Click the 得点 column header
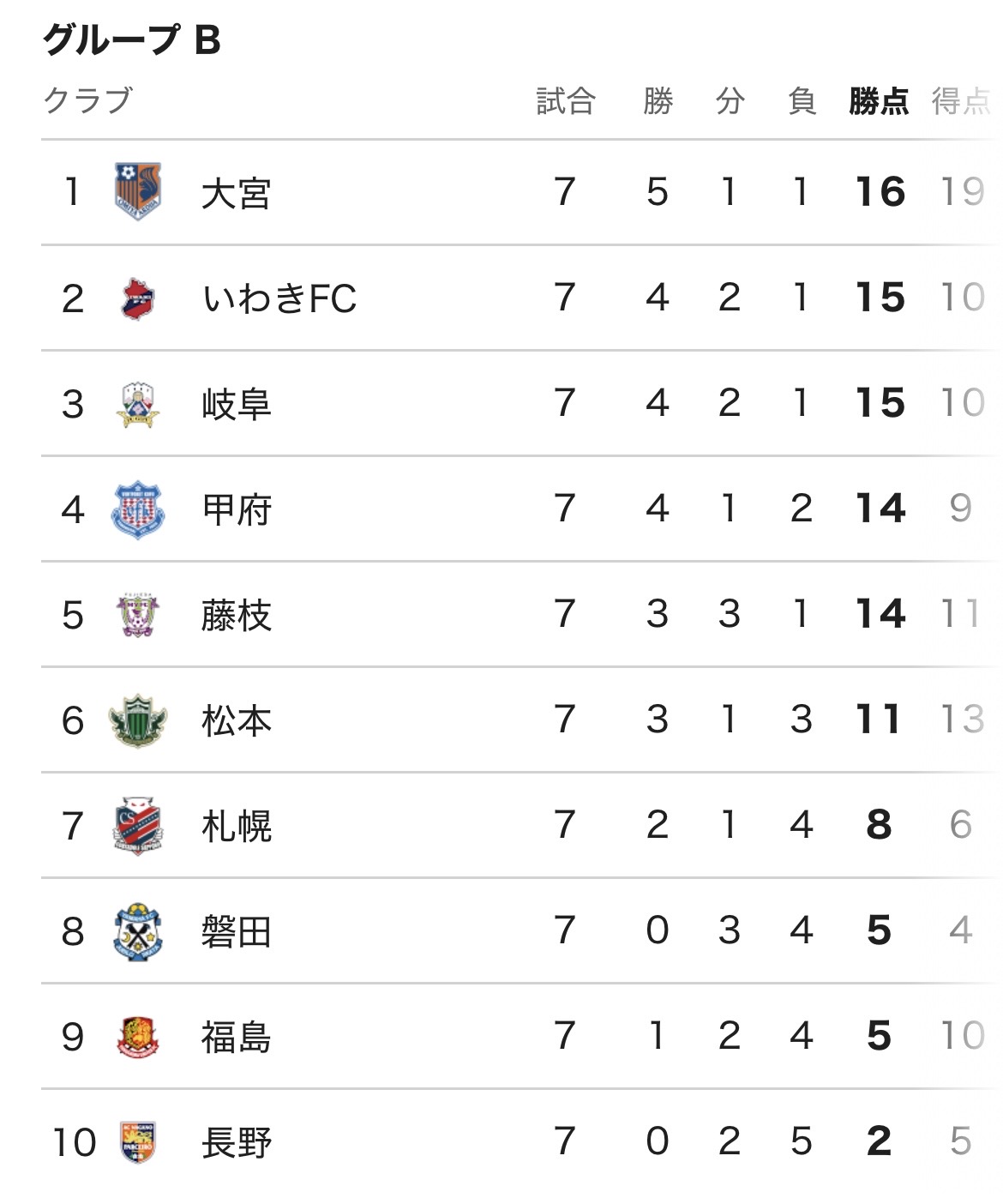Viewport: 1003px width, 1204px height. pyautogui.click(x=961, y=101)
